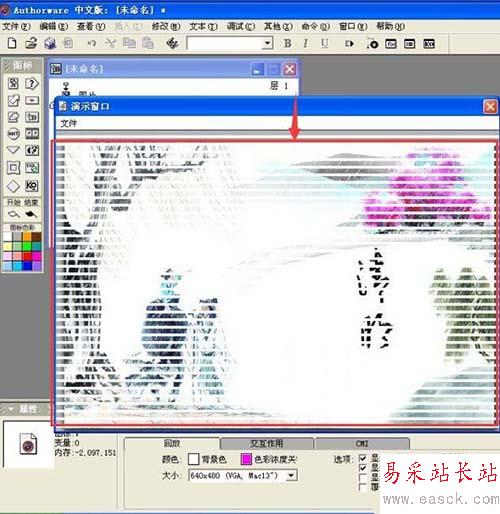Create a new file from the toolbar
Viewport: 500px width, 514px height.
[12, 43]
